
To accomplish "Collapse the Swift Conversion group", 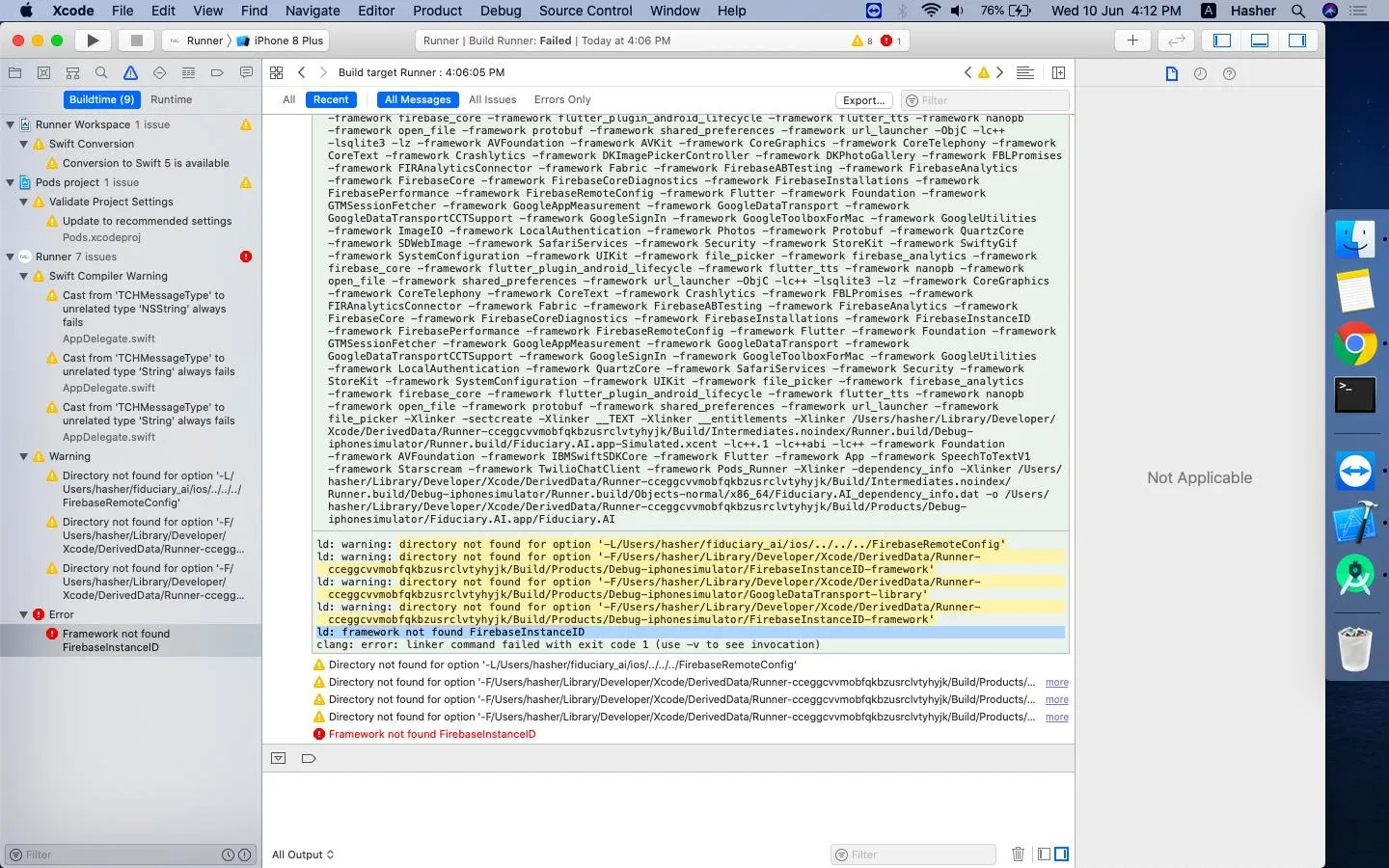I will (x=24, y=144).
